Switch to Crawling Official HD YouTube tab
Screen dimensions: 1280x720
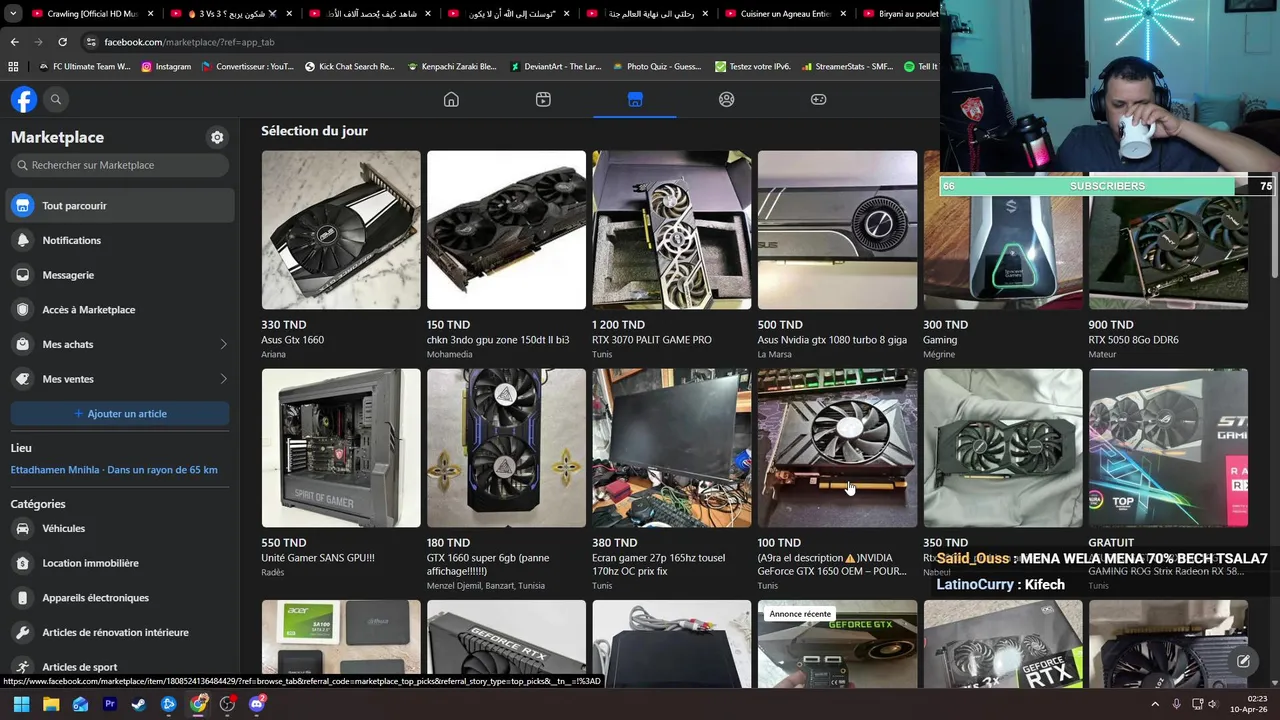(92, 14)
